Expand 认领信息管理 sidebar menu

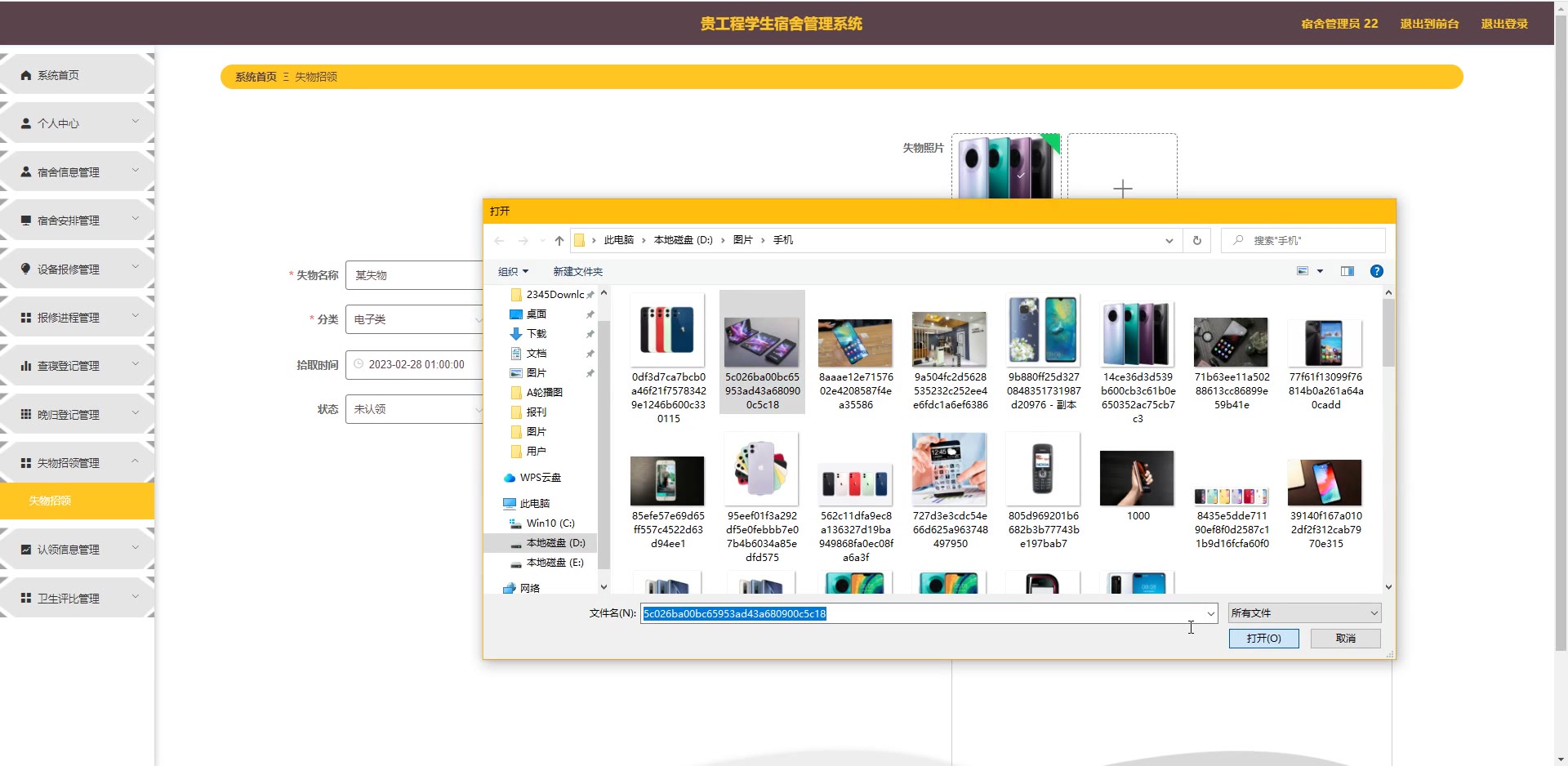click(77, 550)
